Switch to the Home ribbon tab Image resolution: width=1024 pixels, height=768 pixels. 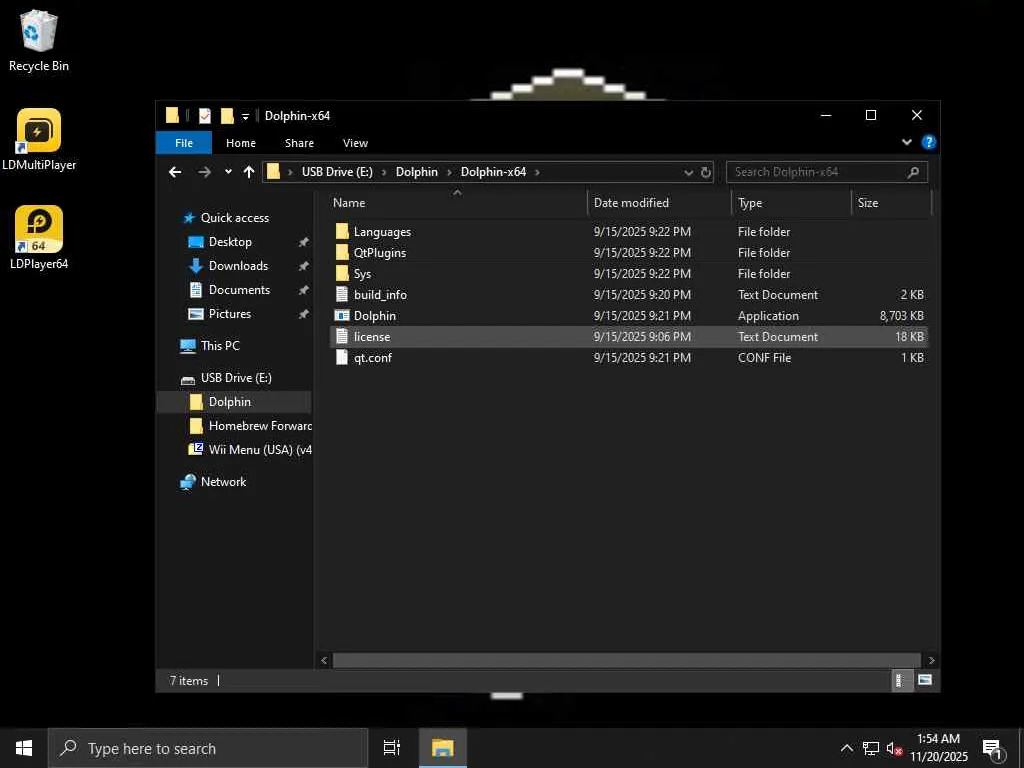(x=241, y=143)
